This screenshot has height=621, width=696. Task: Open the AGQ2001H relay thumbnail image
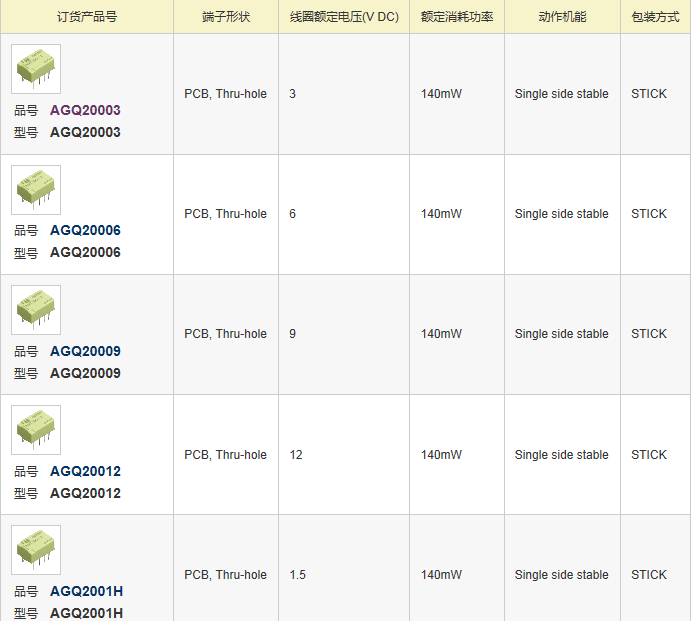[36, 550]
